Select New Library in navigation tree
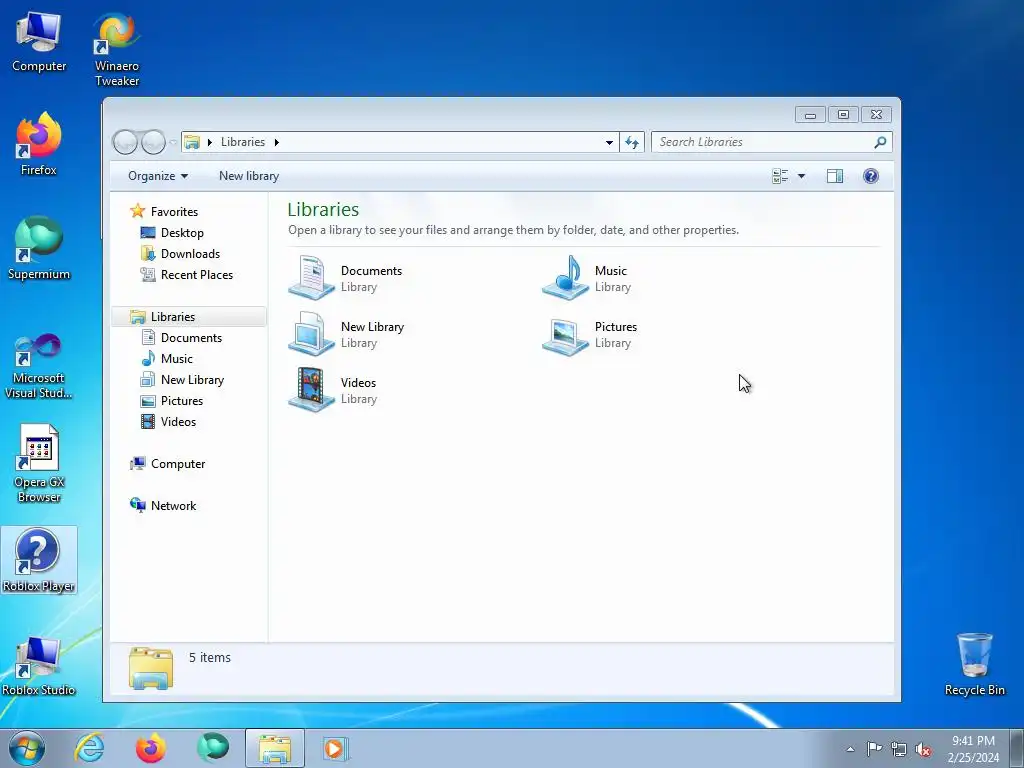1024x768 pixels. [x=192, y=379]
